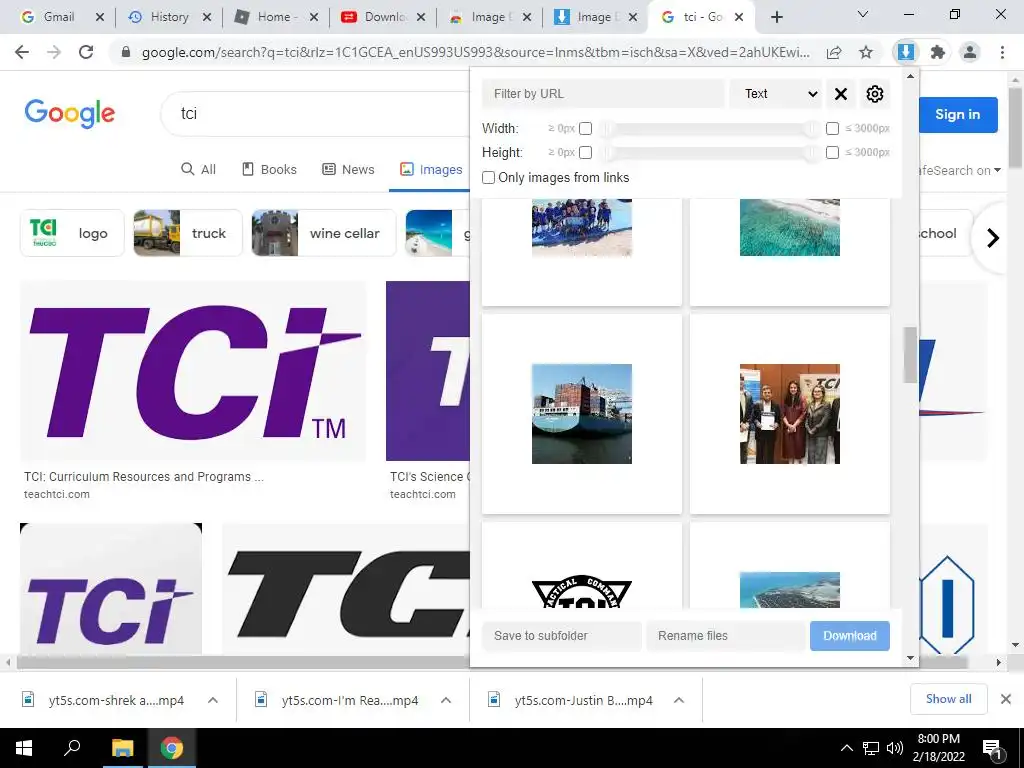This screenshot has width=1024, height=768.
Task: Open the notification center icon
Action: click(x=992, y=748)
